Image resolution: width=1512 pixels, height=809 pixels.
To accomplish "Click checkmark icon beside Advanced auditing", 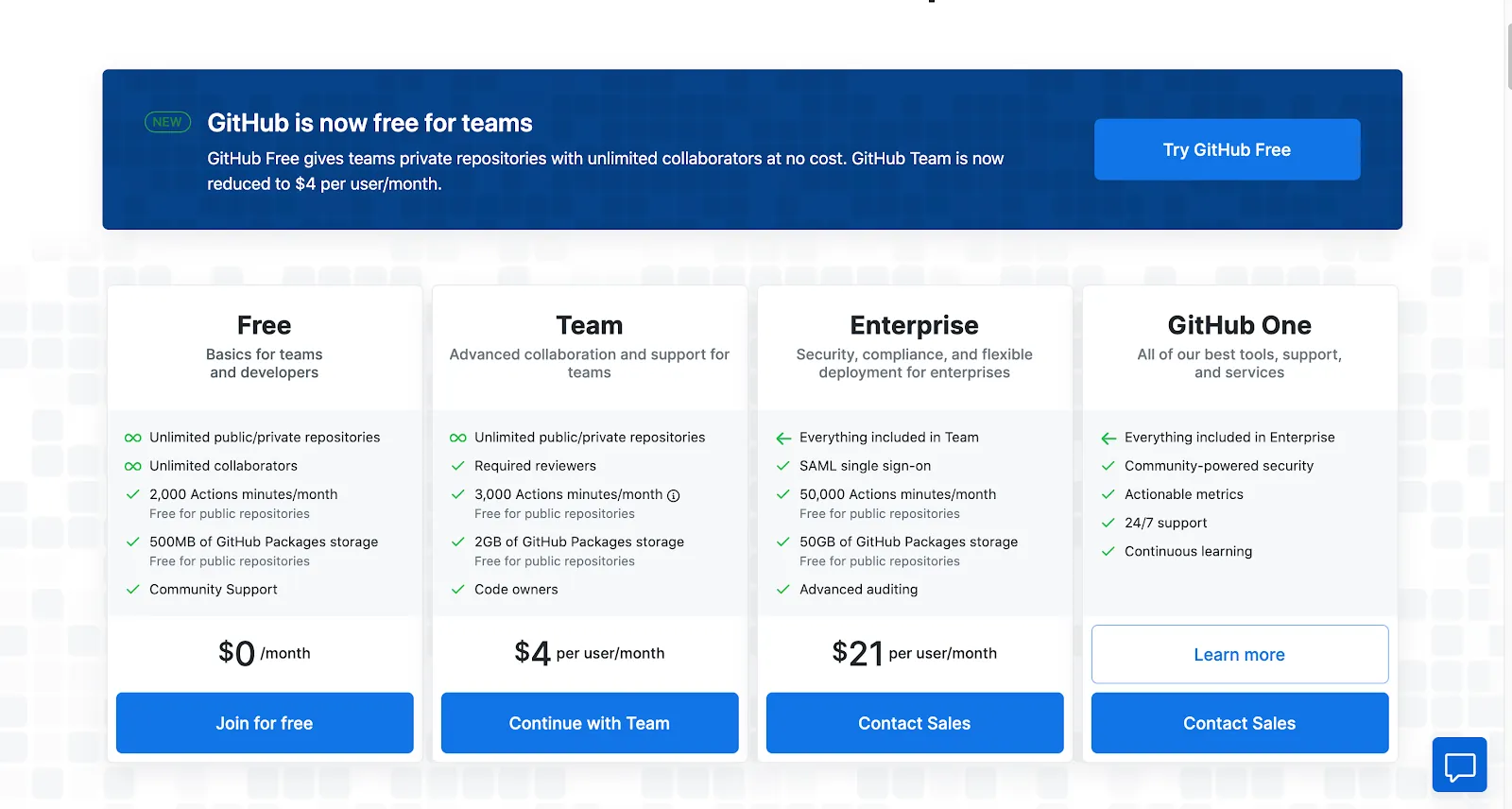I will 783,589.
